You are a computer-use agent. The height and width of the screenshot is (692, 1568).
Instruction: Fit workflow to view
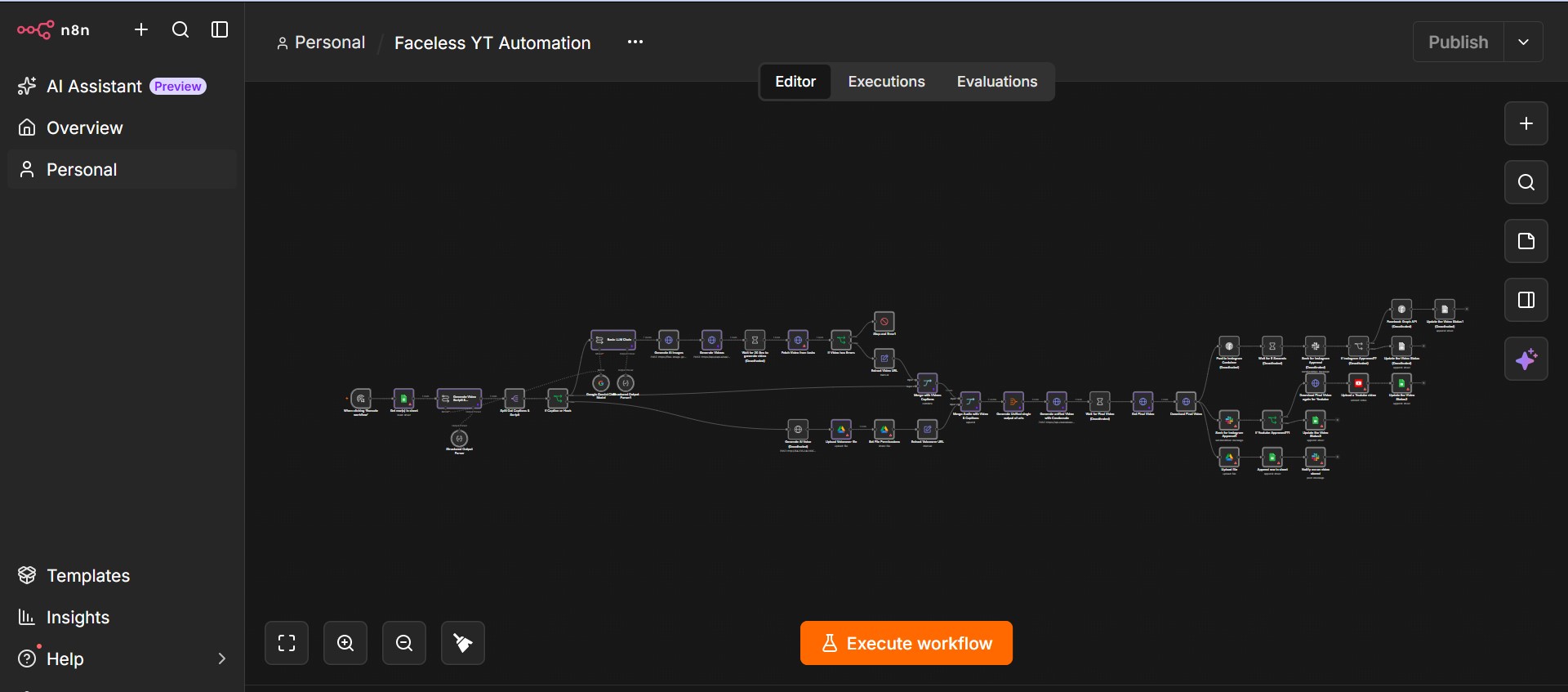[287, 643]
